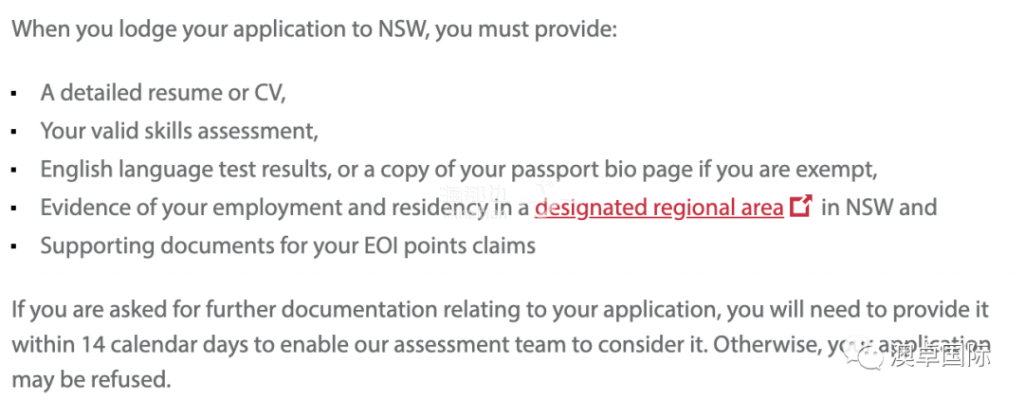
Task: Click the 'within 14 calendar days' text
Action: pos(133,344)
